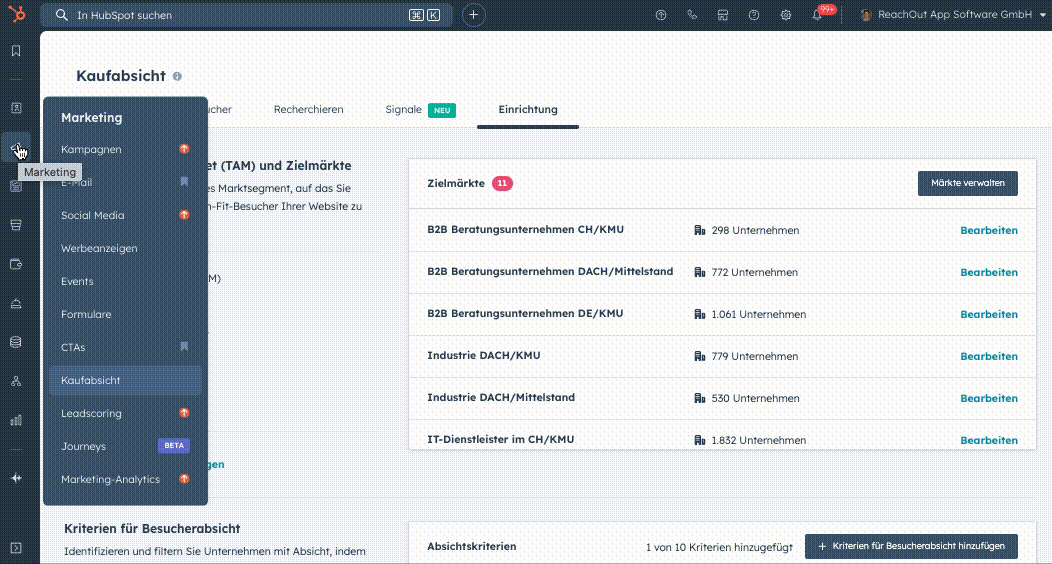Click the Märkte verwalten button
The image size is (1052, 564).
click(967, 183)
